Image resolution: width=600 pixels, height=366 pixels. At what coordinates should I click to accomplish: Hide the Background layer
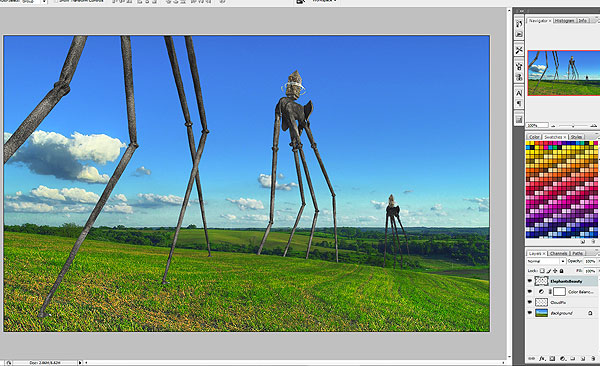(530, 313)
